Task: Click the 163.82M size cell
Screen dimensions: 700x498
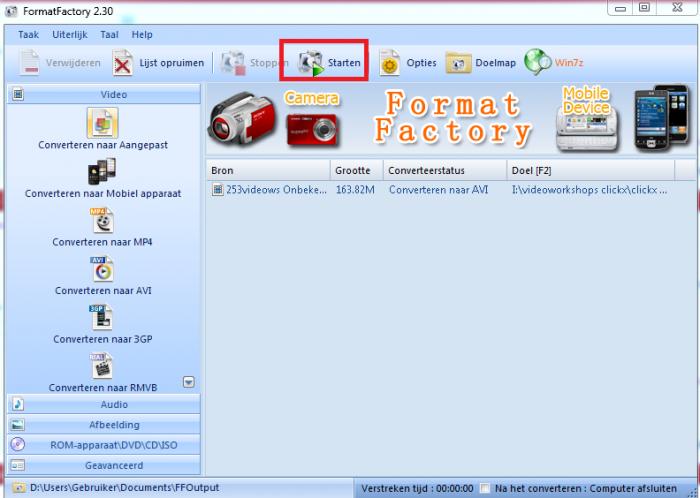Action: pos(355,190)
